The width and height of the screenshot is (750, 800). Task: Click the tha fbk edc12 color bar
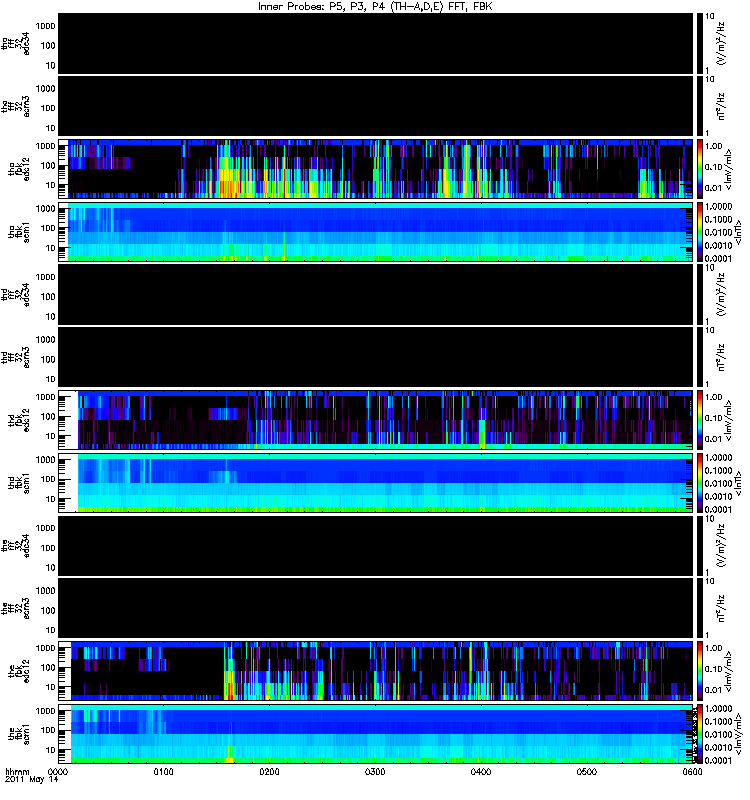pos(700,169)
